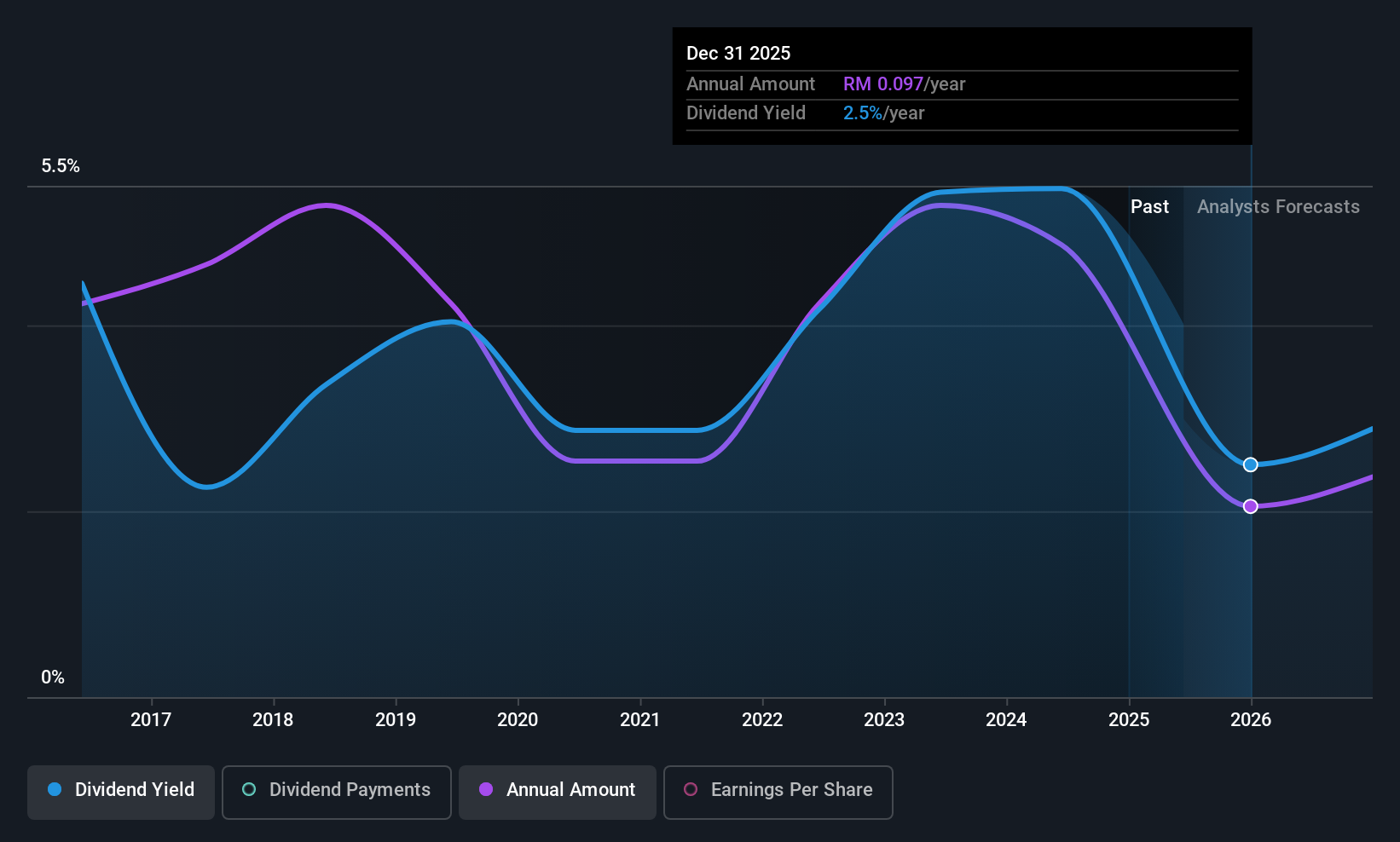Select the blue dividend yield data point

[1251, 464]
